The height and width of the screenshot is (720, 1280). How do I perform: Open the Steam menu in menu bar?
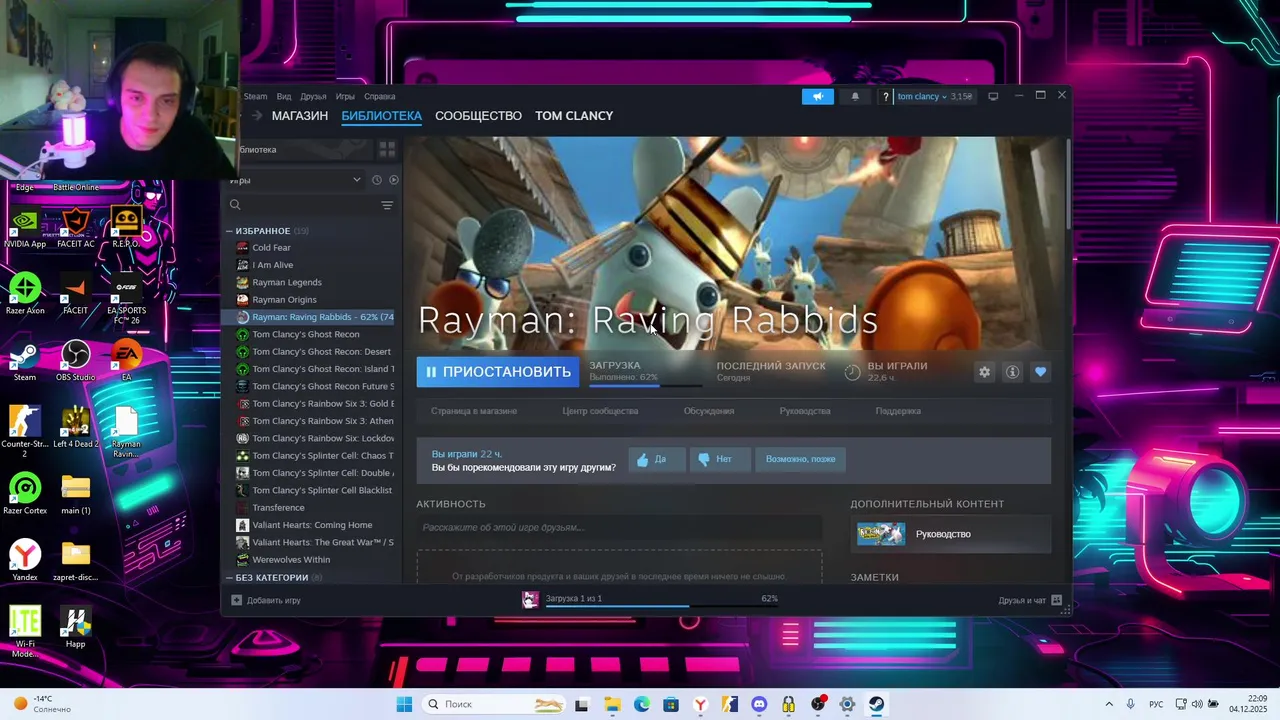(x=256, y=97)
